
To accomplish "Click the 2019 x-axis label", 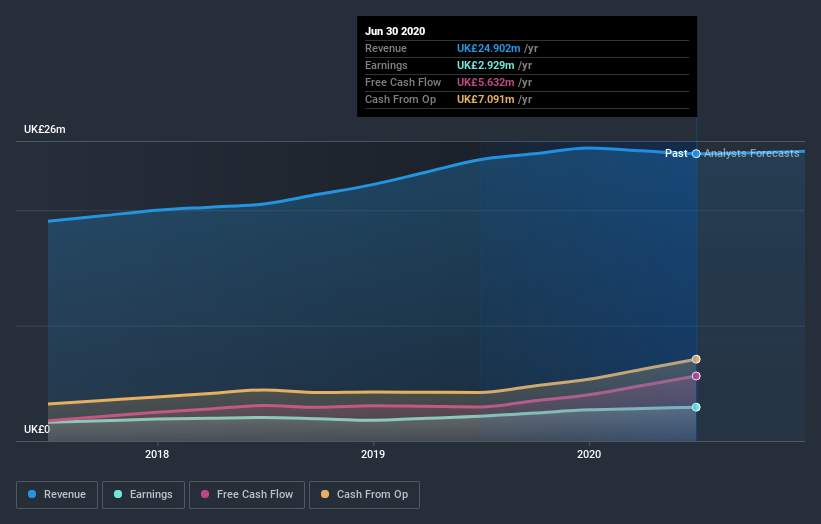I will (x=373, y=454).
